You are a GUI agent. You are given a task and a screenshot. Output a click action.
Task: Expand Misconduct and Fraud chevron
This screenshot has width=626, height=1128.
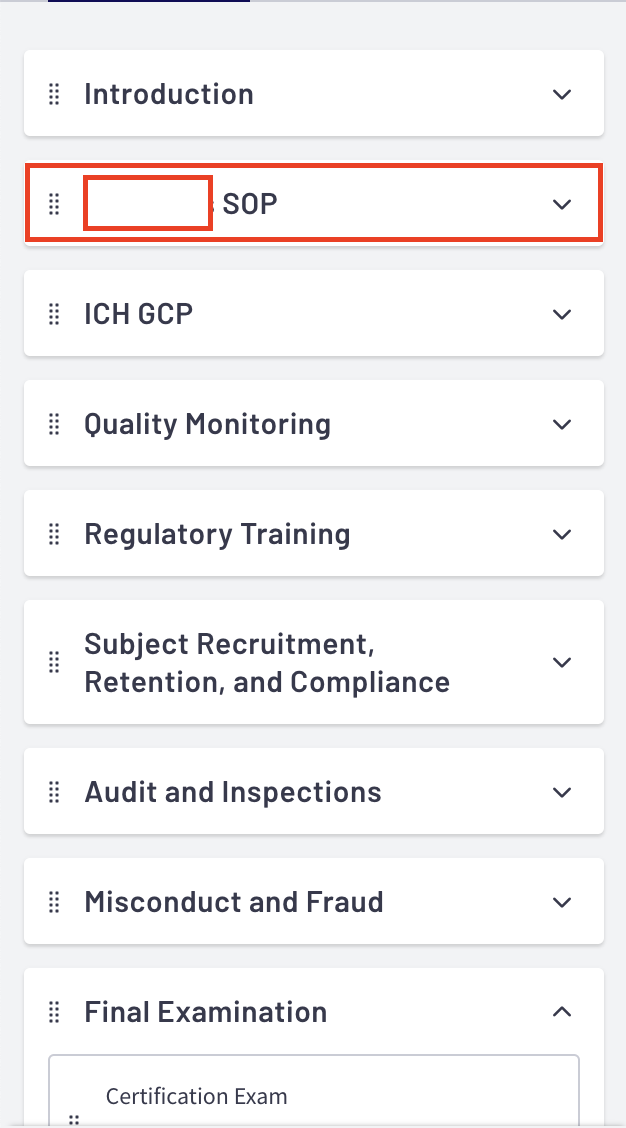(562, 902)
